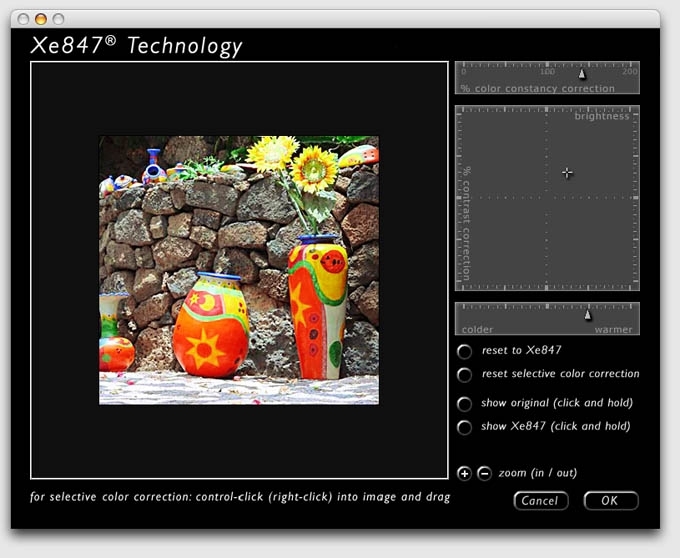Select reset selective color correction option

point(464,375)
